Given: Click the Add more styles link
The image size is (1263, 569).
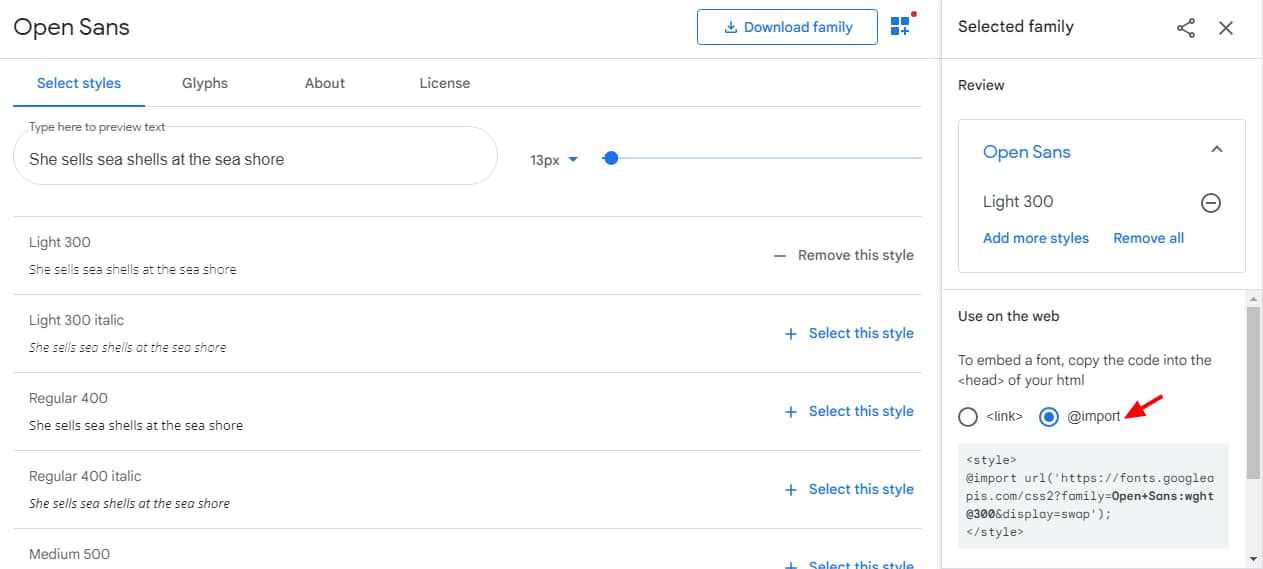Looking at the screenshot, I should click(x=1035, y=238).
